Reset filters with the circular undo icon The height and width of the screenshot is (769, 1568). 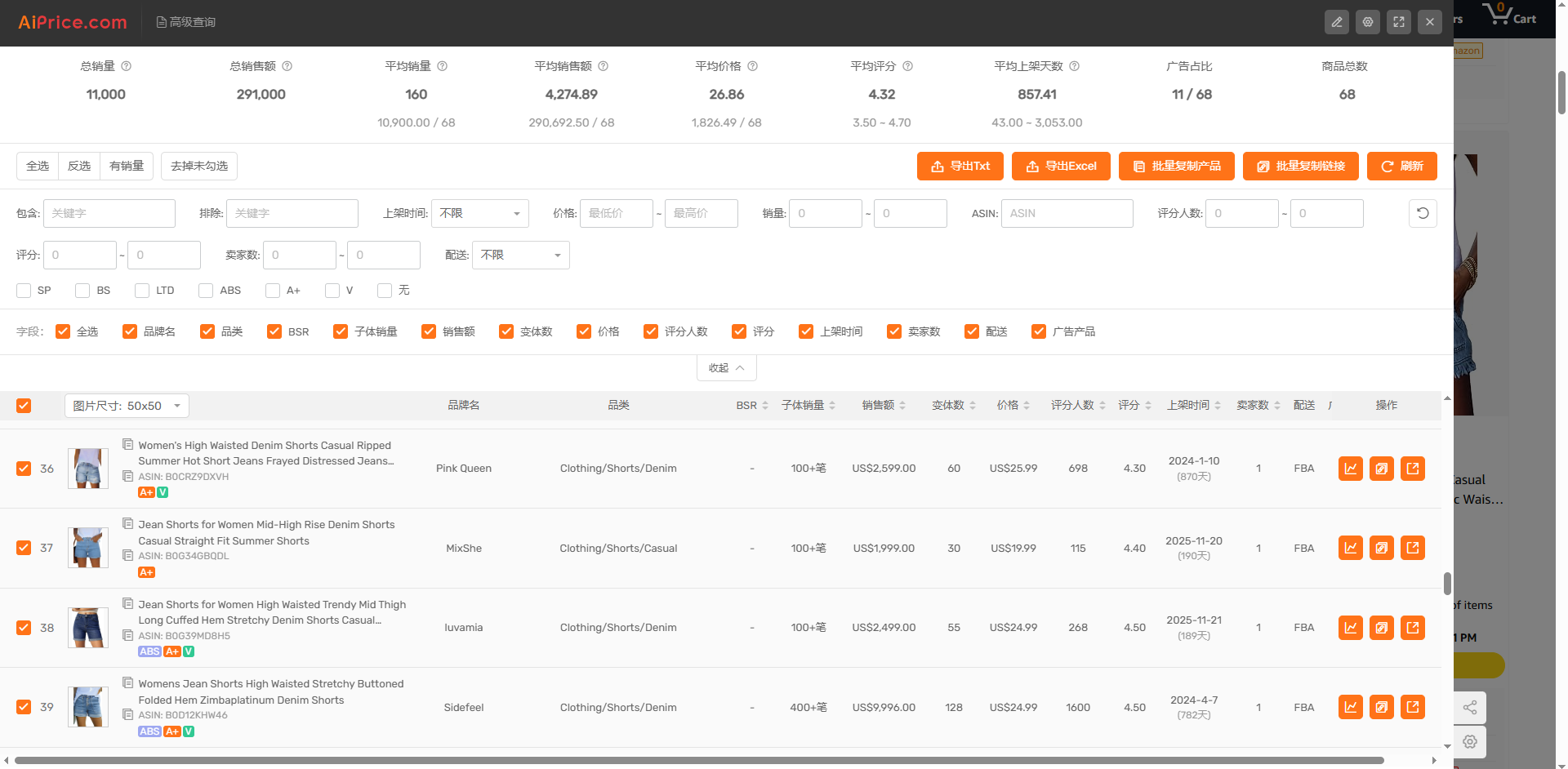1423,213
